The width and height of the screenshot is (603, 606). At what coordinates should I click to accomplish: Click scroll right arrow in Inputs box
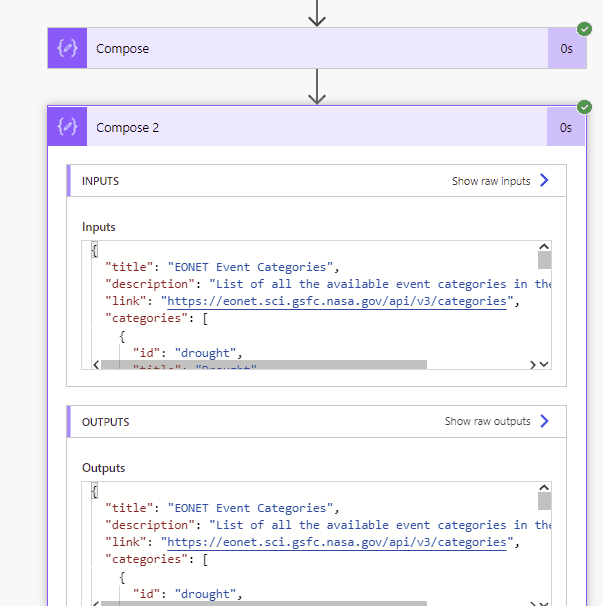[533, 364]
